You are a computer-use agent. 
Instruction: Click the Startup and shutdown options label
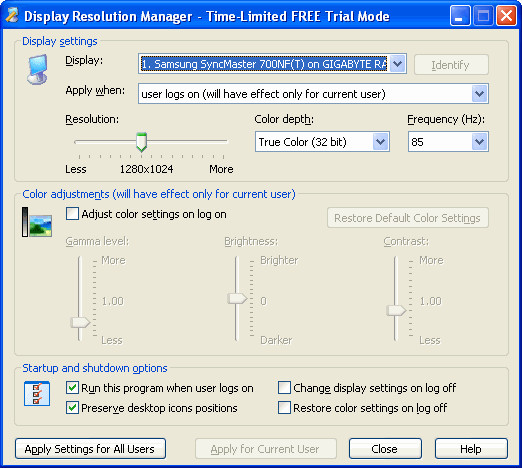[x=95, y=368]
